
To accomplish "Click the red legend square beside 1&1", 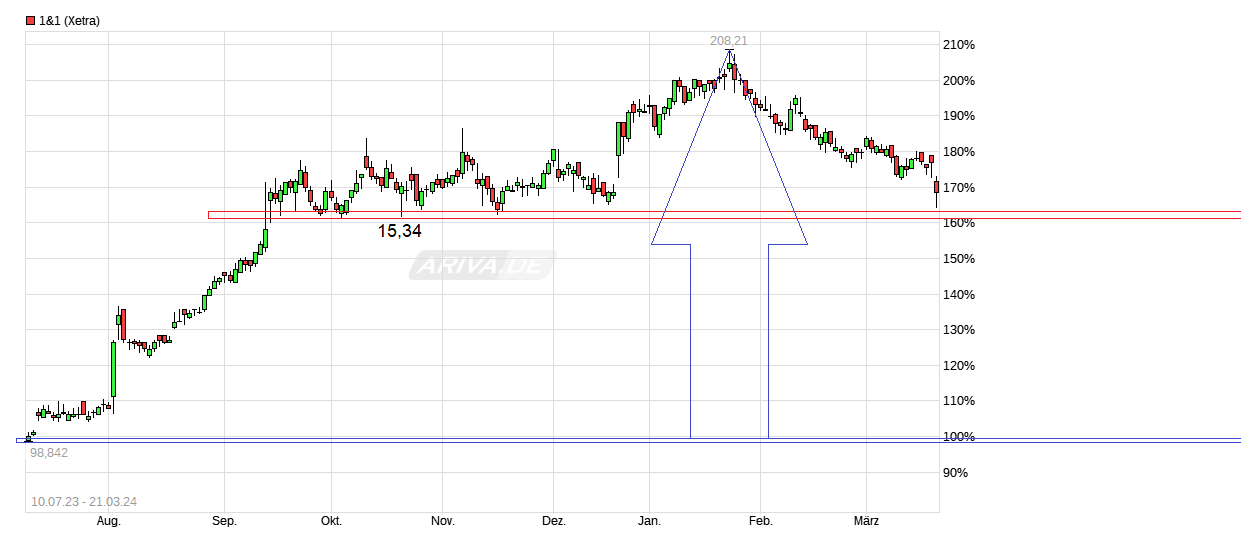I will (x=30, y=21).
